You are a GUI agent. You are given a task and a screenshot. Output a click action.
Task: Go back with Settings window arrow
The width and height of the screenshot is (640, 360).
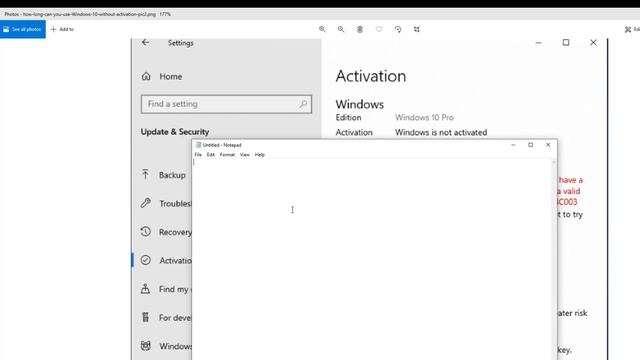145,42
